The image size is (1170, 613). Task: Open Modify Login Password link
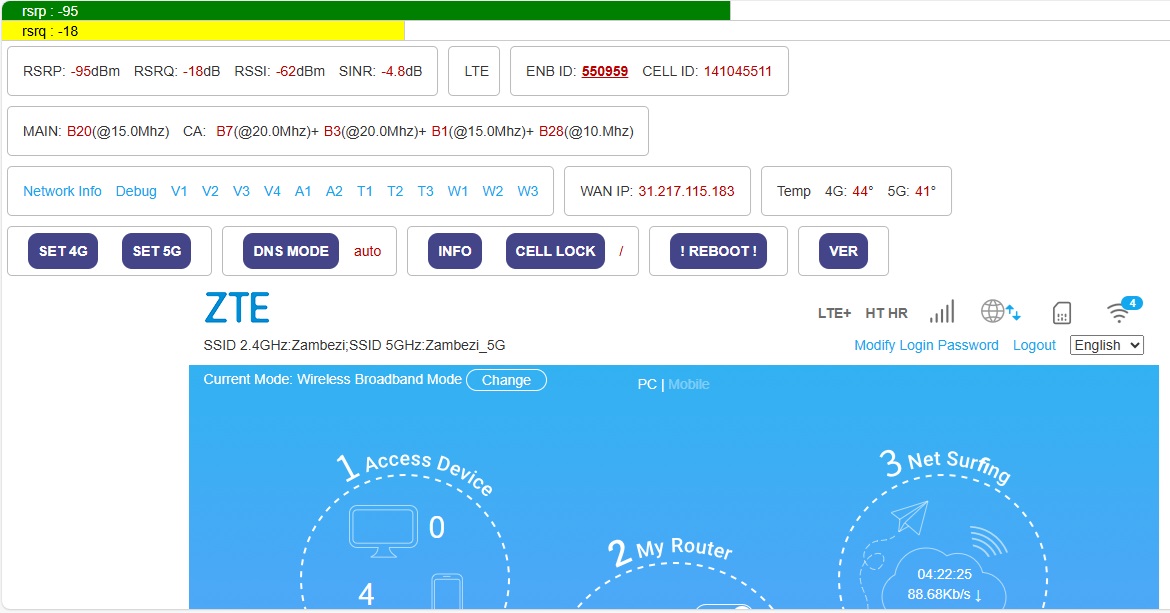[x=926, y=345]
